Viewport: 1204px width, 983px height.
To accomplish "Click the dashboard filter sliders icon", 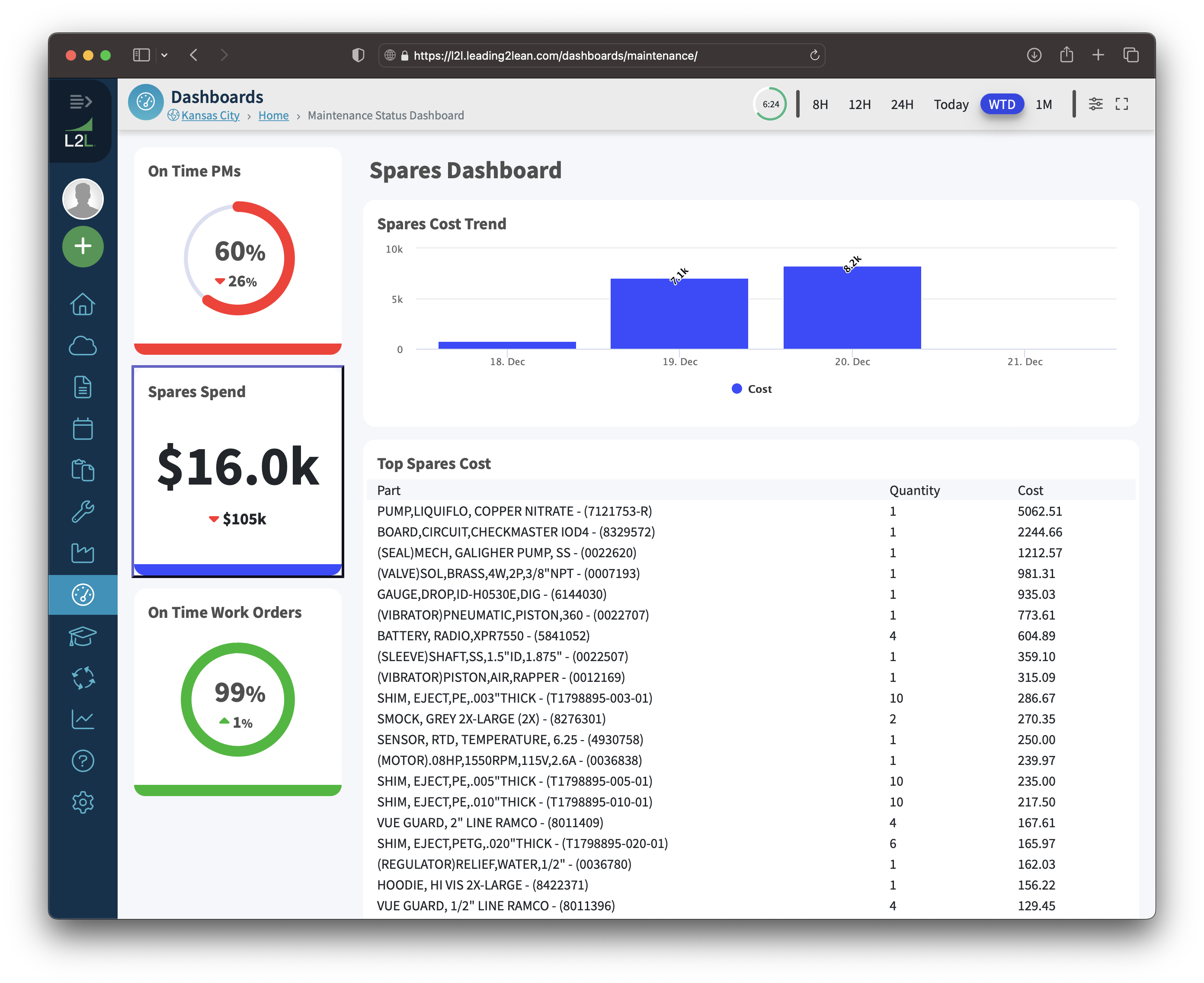I will pyautogui.click(x=1096, y=104).
